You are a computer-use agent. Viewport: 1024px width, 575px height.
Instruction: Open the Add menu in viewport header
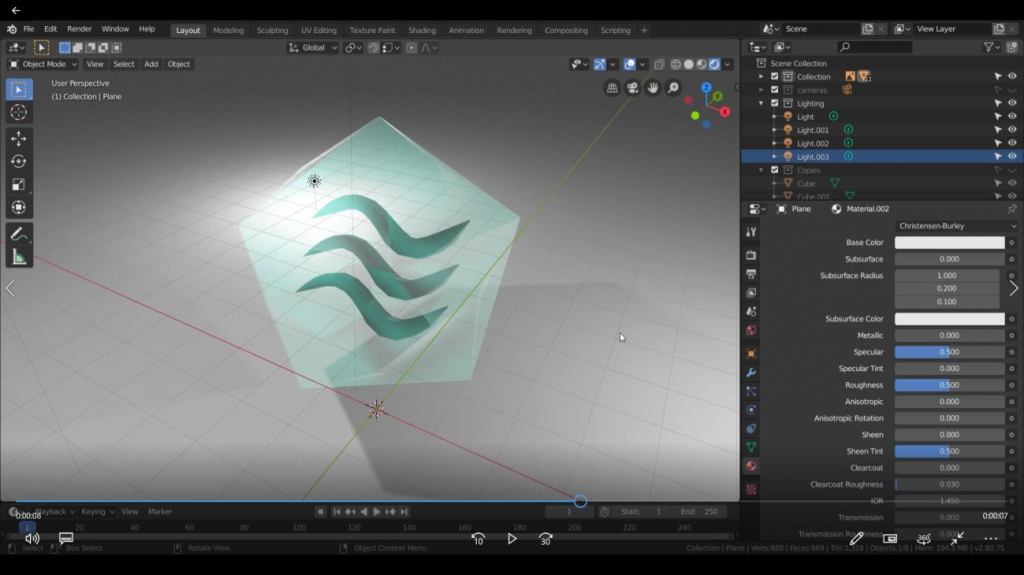(x=151, y=64)
